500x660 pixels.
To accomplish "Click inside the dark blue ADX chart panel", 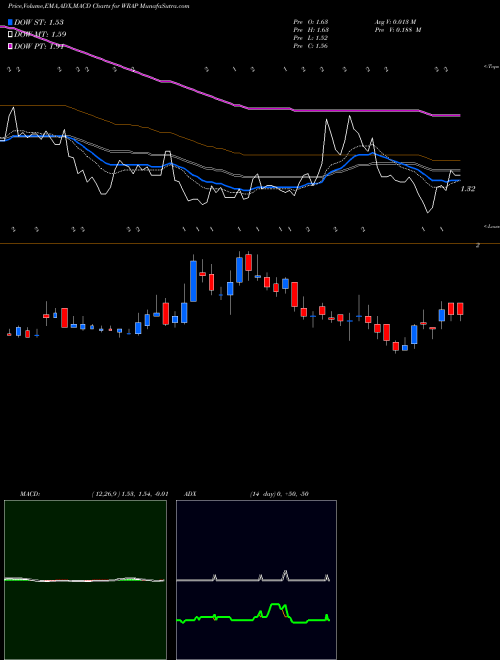I will click(x=256, y=580).
